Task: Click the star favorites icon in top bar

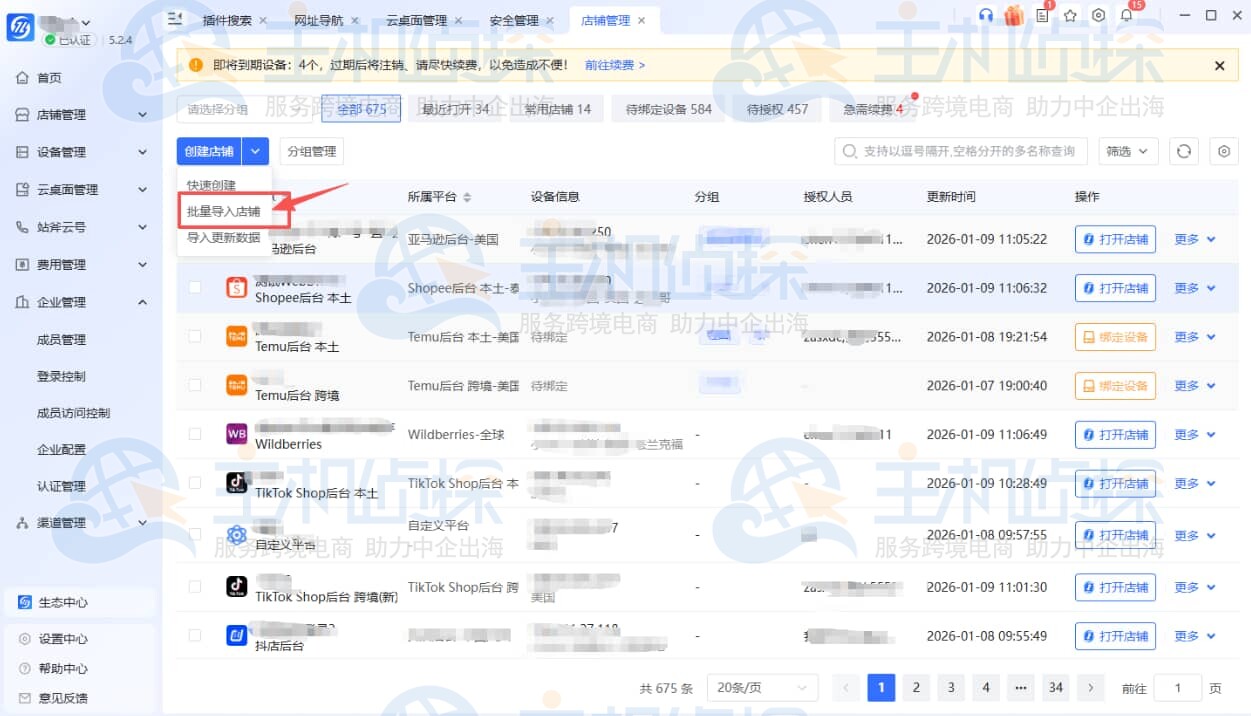Action: point(1070,16)
